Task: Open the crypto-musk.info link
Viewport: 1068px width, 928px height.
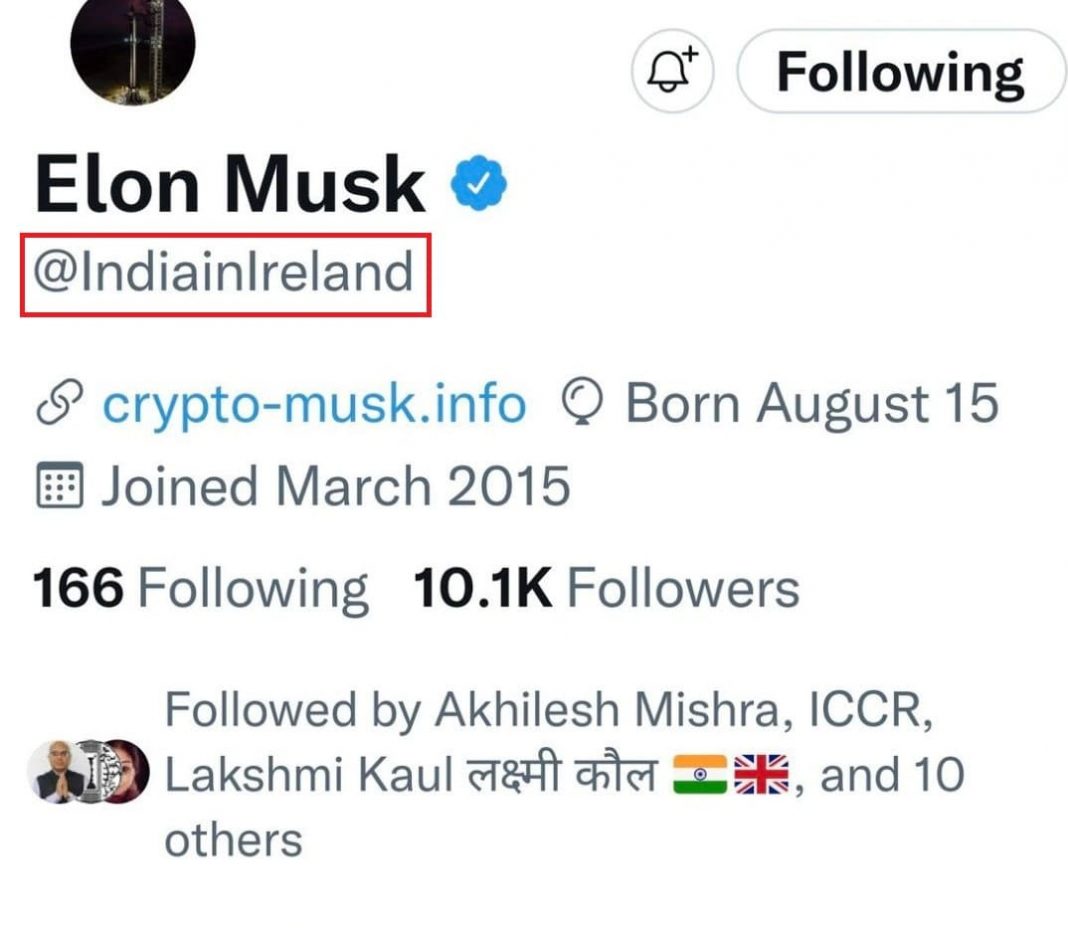Action: (314, 403)
